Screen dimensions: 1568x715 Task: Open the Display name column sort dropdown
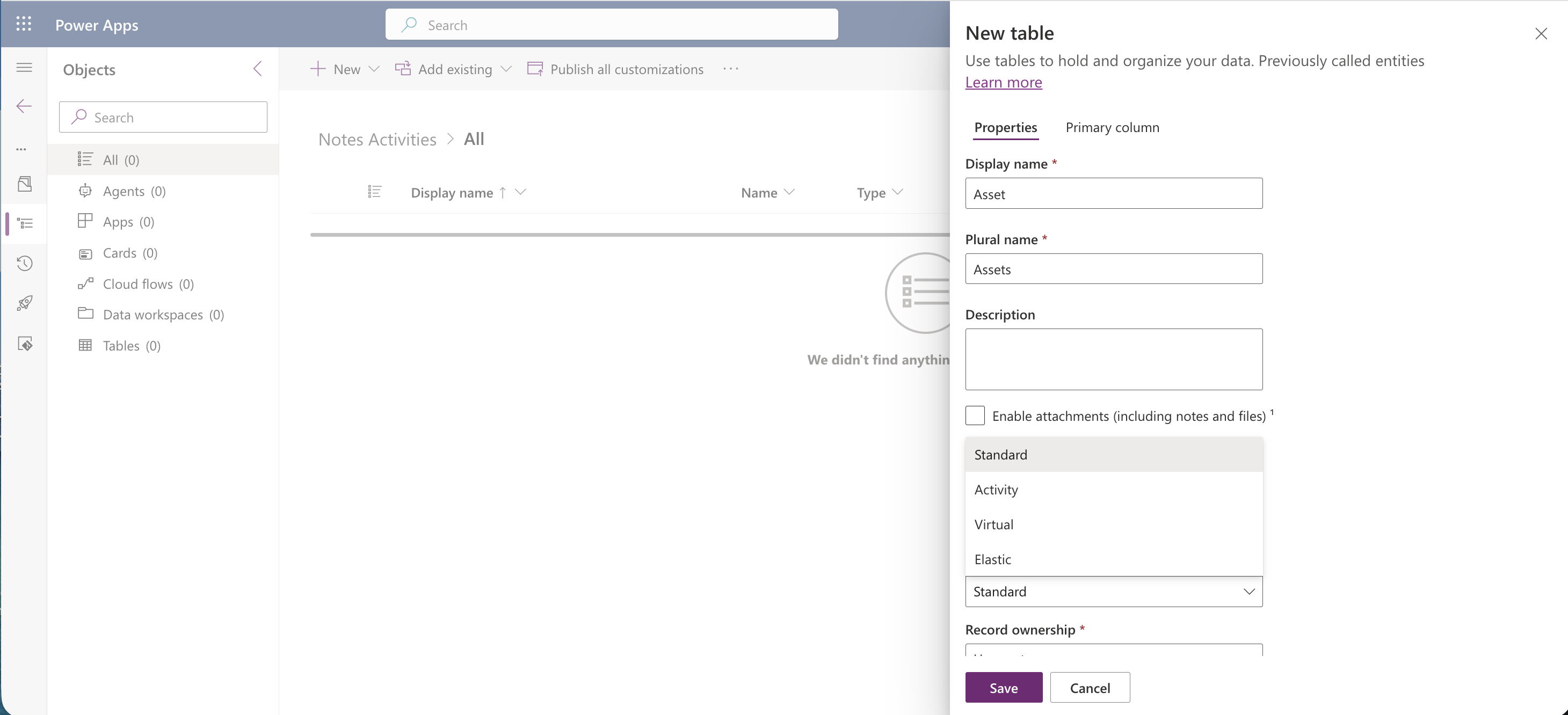(x=520, y=192)
